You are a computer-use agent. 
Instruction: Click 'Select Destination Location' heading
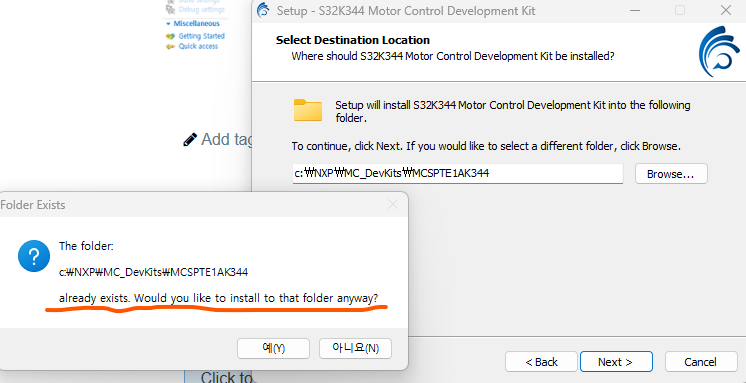[x=353, y=40]
